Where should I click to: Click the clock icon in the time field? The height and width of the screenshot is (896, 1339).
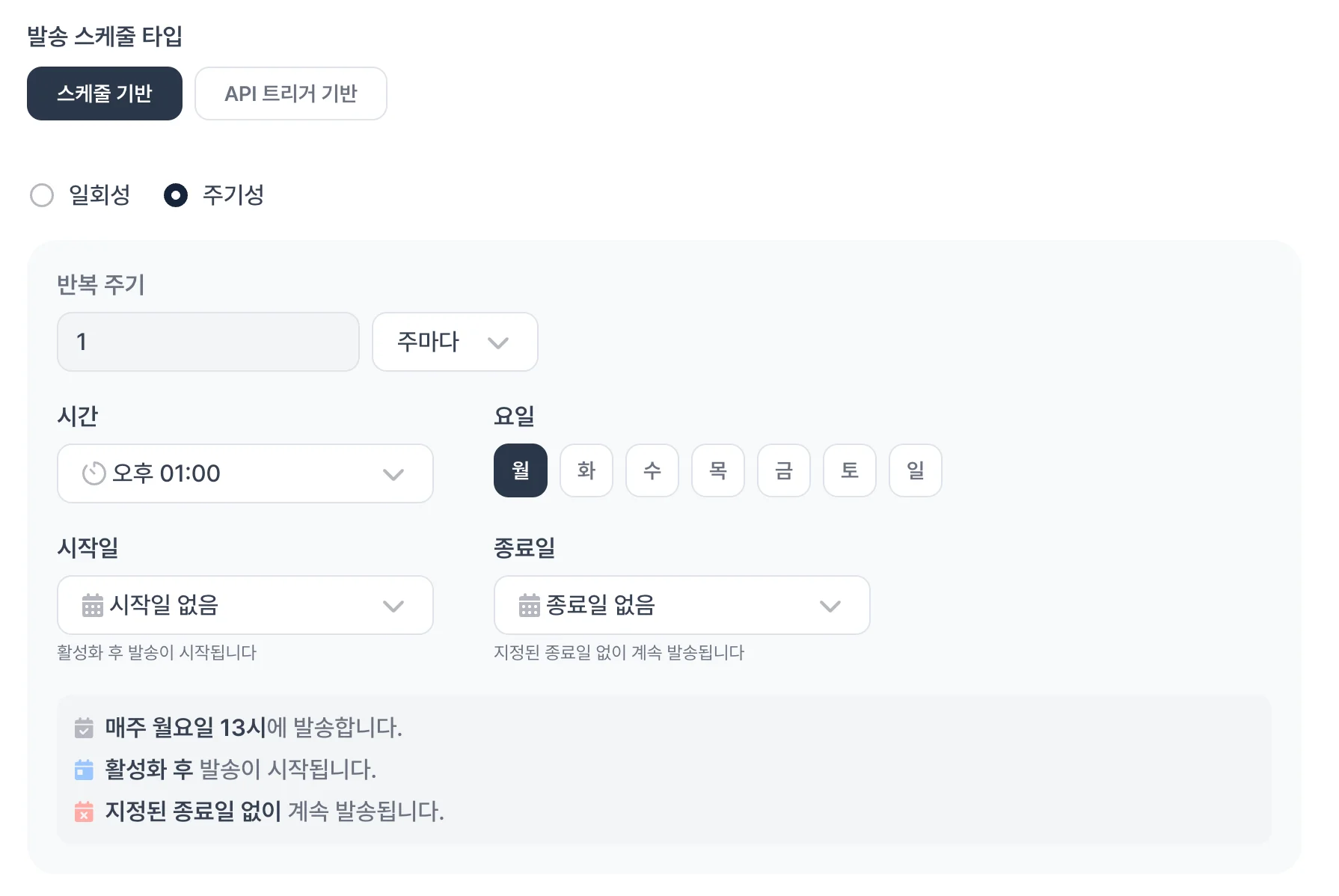coord(94,473)
